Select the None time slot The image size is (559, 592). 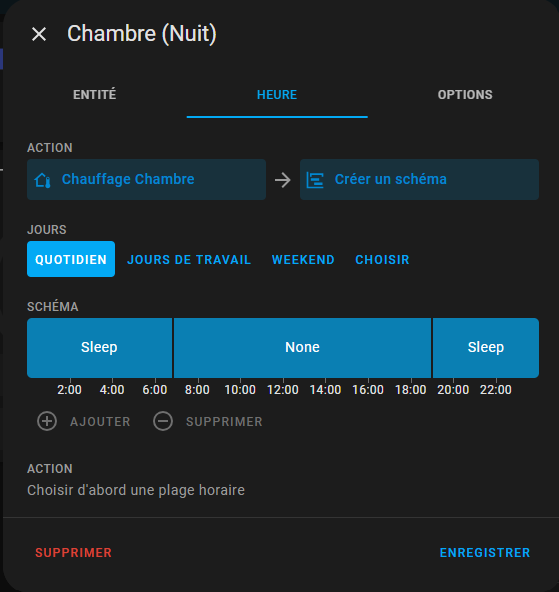pos(302,347)
